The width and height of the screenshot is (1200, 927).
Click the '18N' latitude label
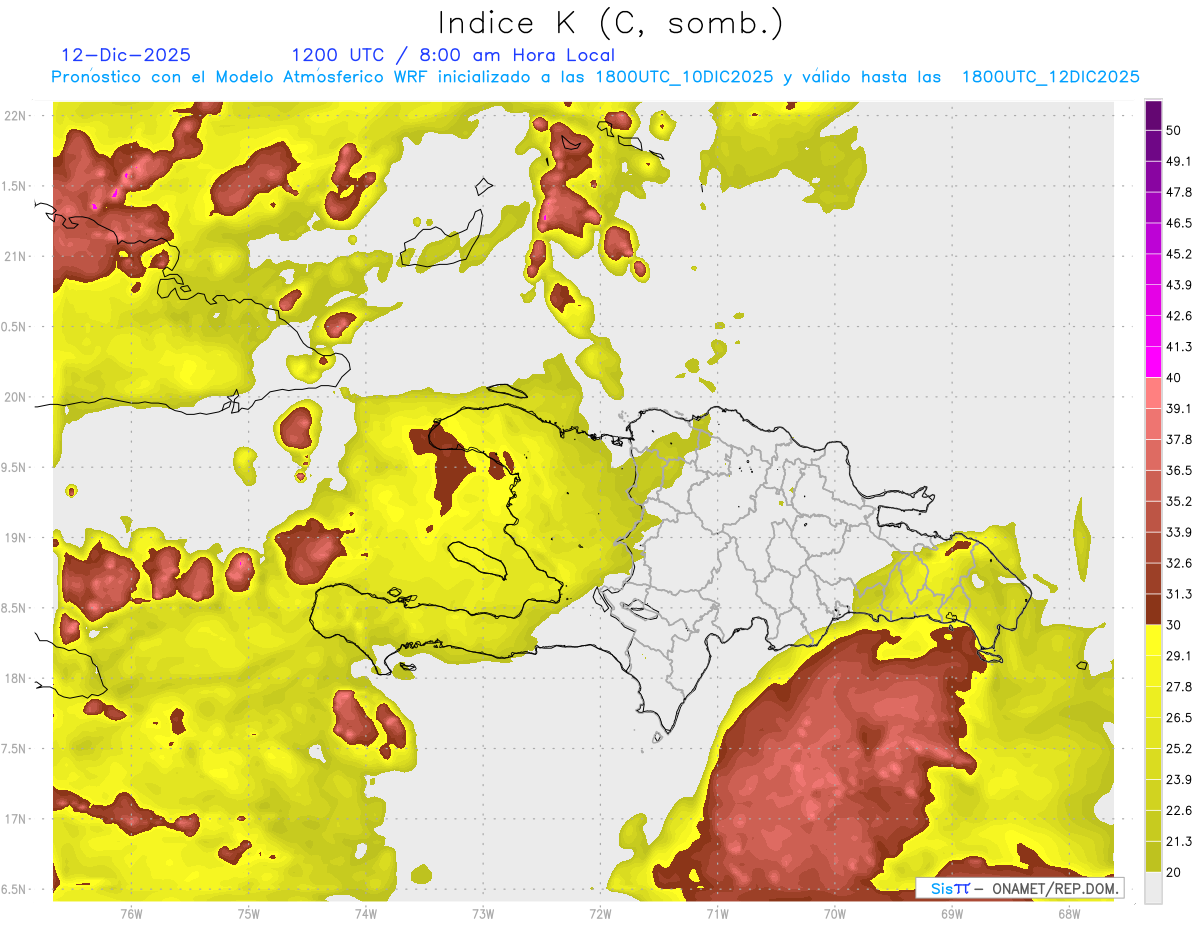(x=16, y=679)
